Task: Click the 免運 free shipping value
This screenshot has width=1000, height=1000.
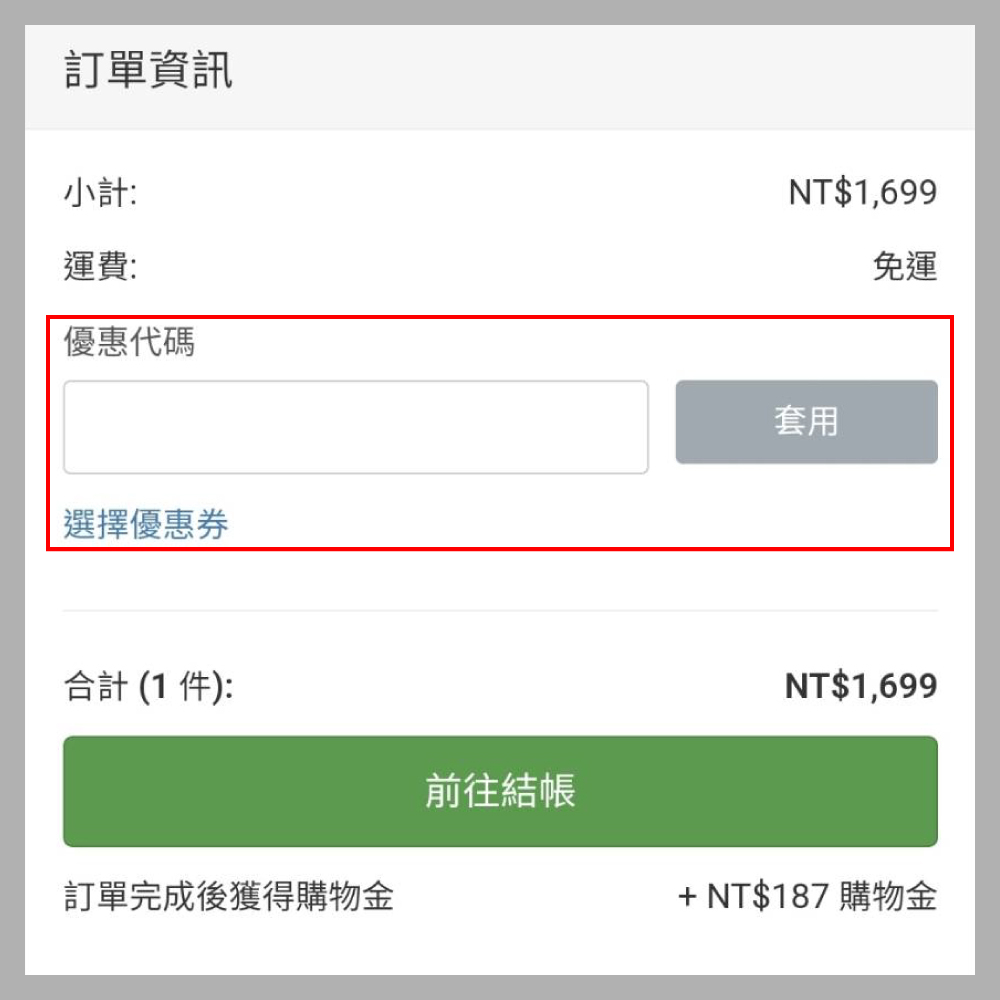Action: coord(904,267)
